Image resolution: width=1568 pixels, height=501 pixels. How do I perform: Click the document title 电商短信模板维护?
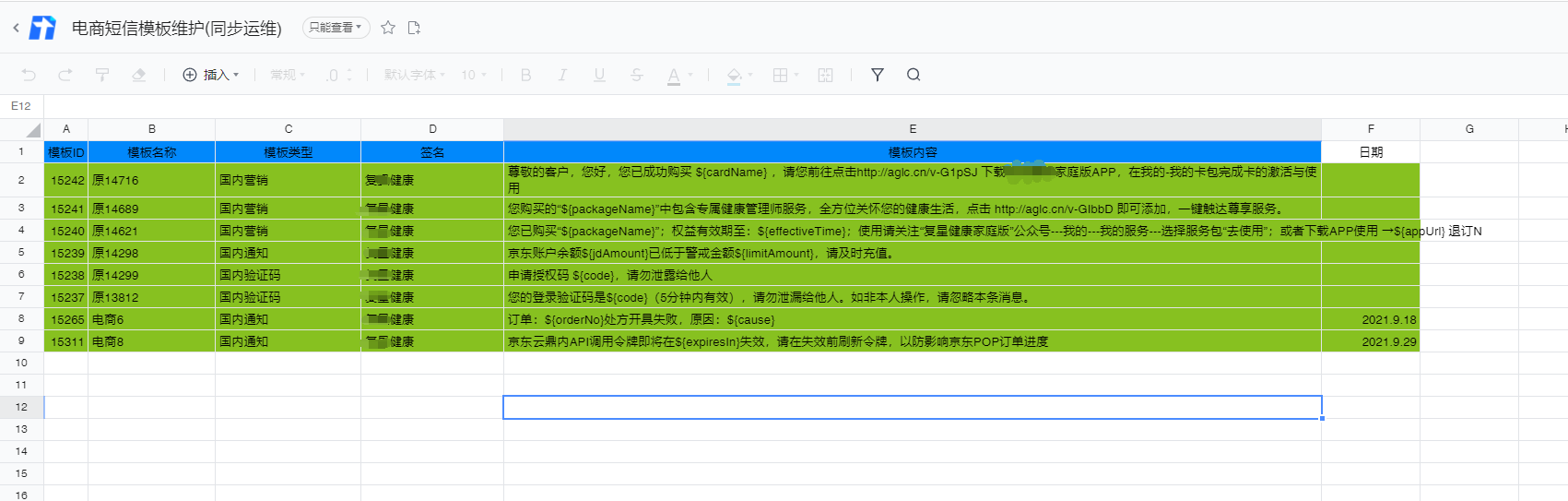click(177, 29)
